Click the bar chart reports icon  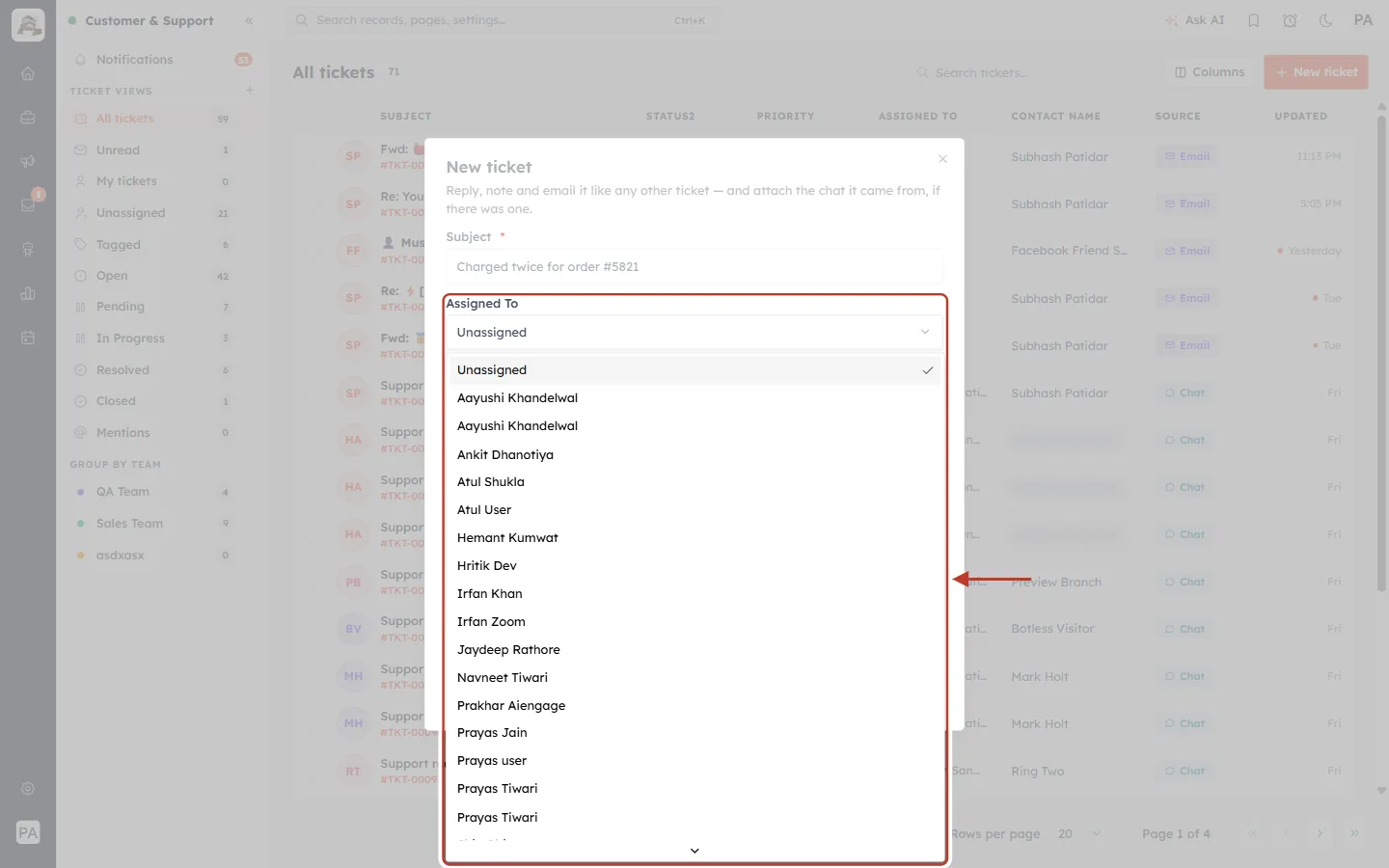tap(28, 293)
